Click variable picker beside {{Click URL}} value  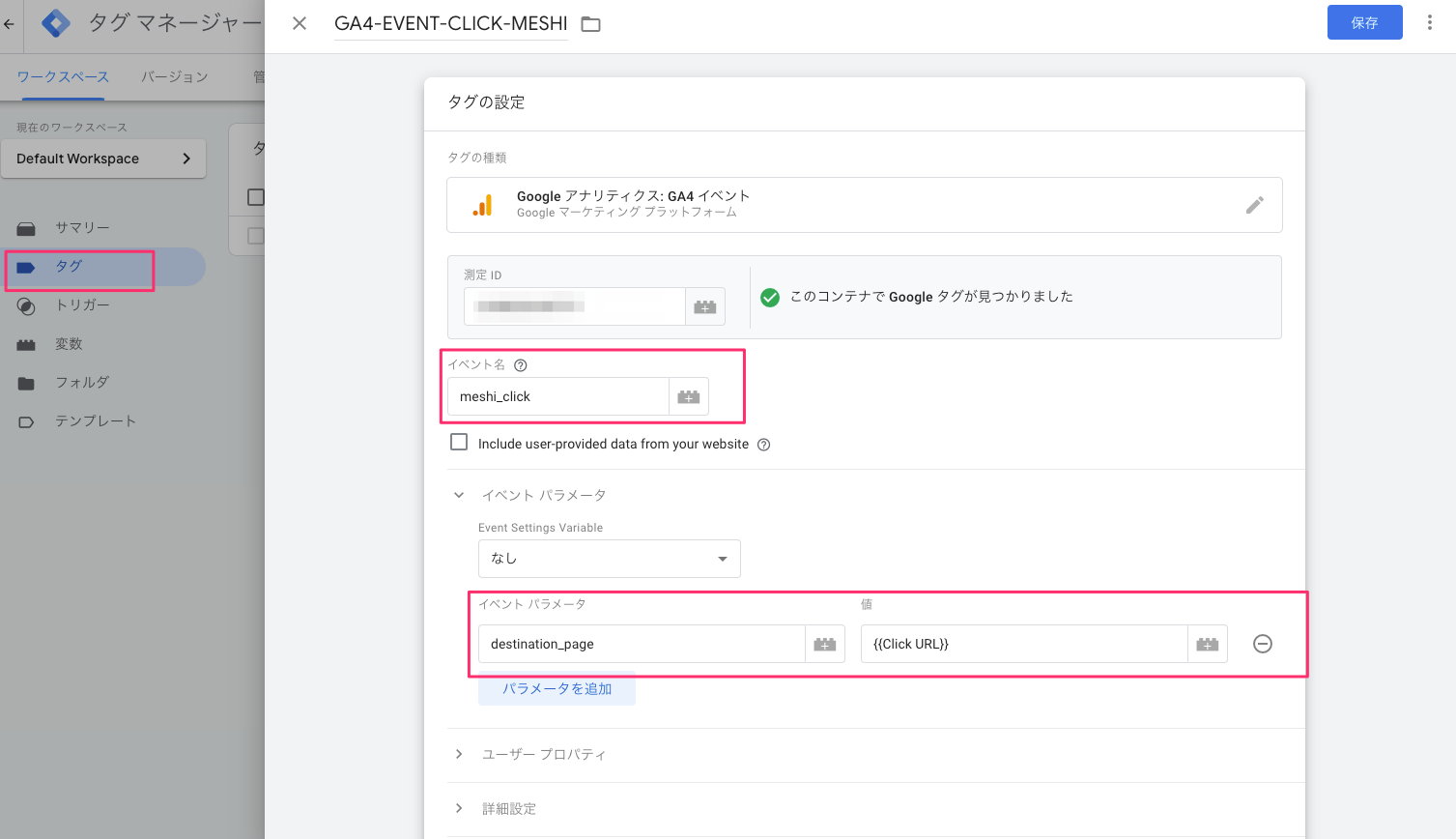1208,645
